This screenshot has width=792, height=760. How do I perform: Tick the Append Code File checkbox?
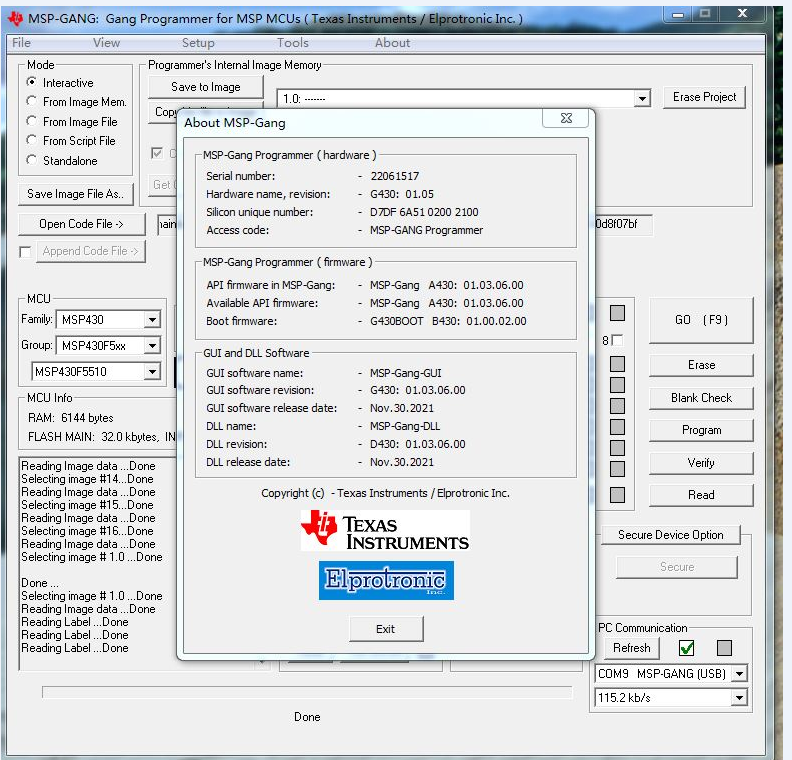click(25, 251)
